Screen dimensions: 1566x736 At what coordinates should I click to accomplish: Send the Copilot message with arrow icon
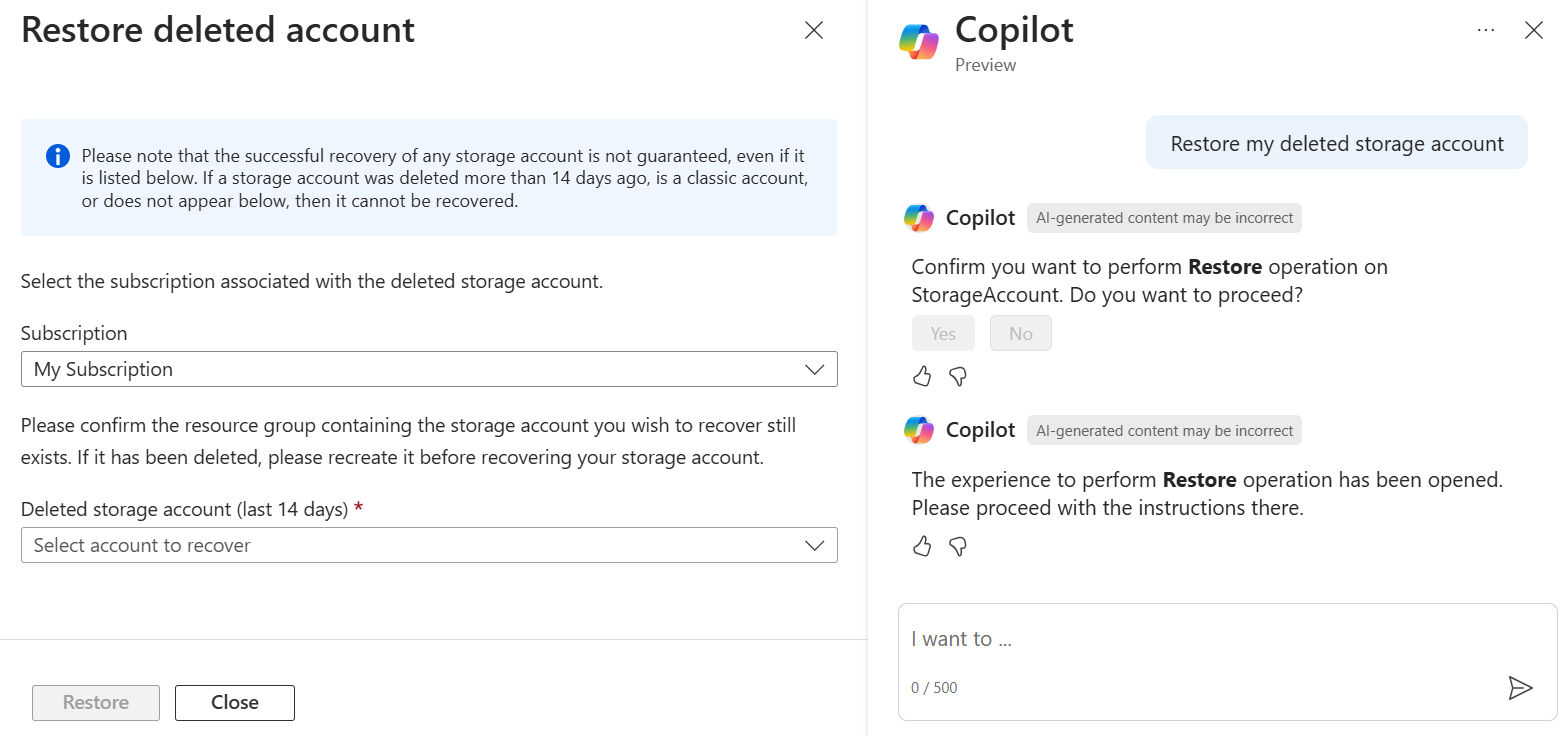(1519, 687)
